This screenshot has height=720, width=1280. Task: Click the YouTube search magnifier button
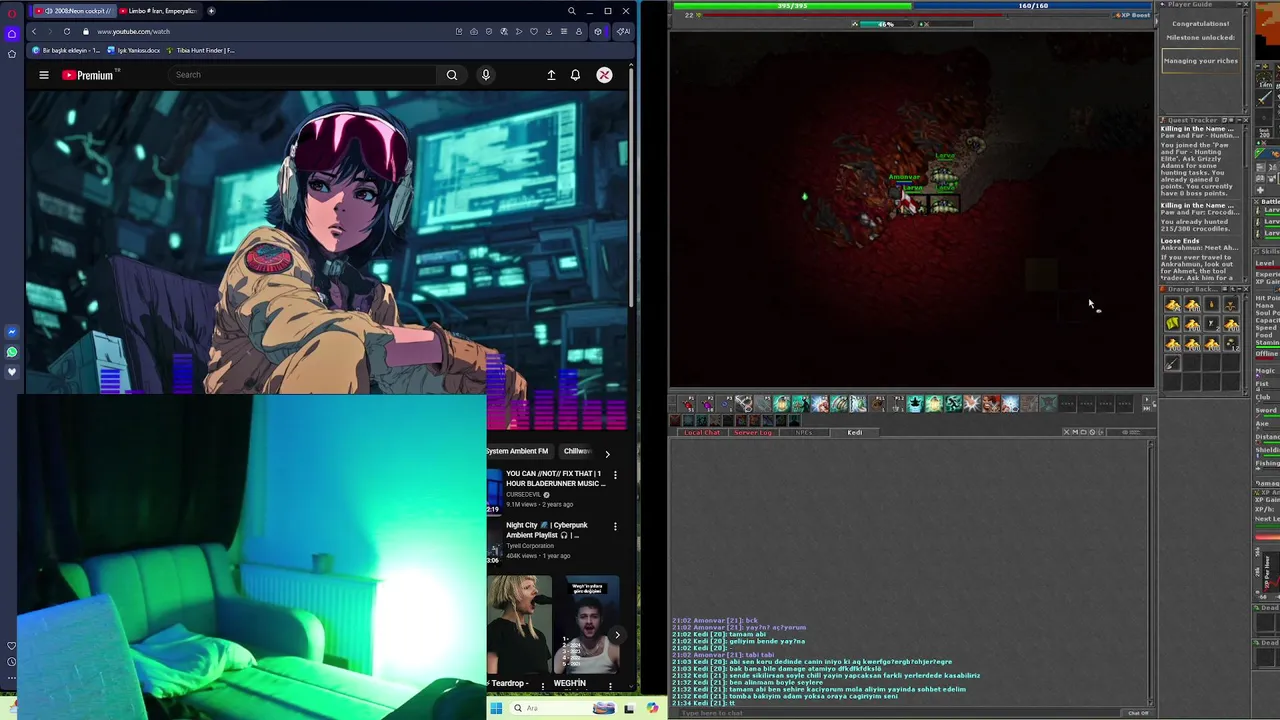452,75
